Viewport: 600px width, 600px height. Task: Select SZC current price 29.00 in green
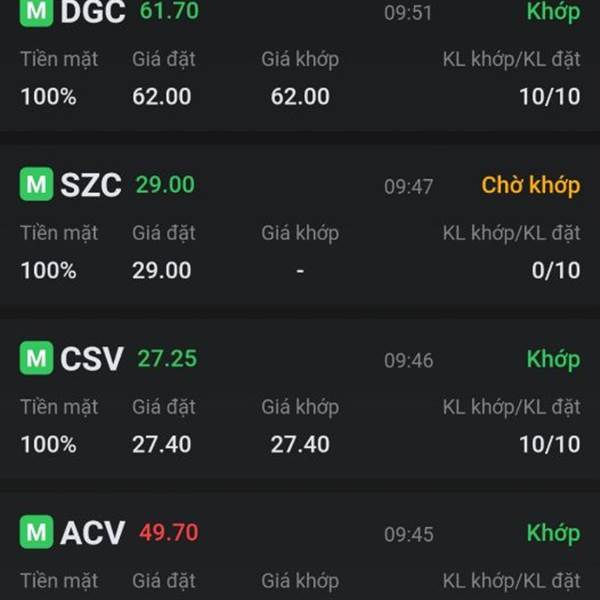point(165,185)
